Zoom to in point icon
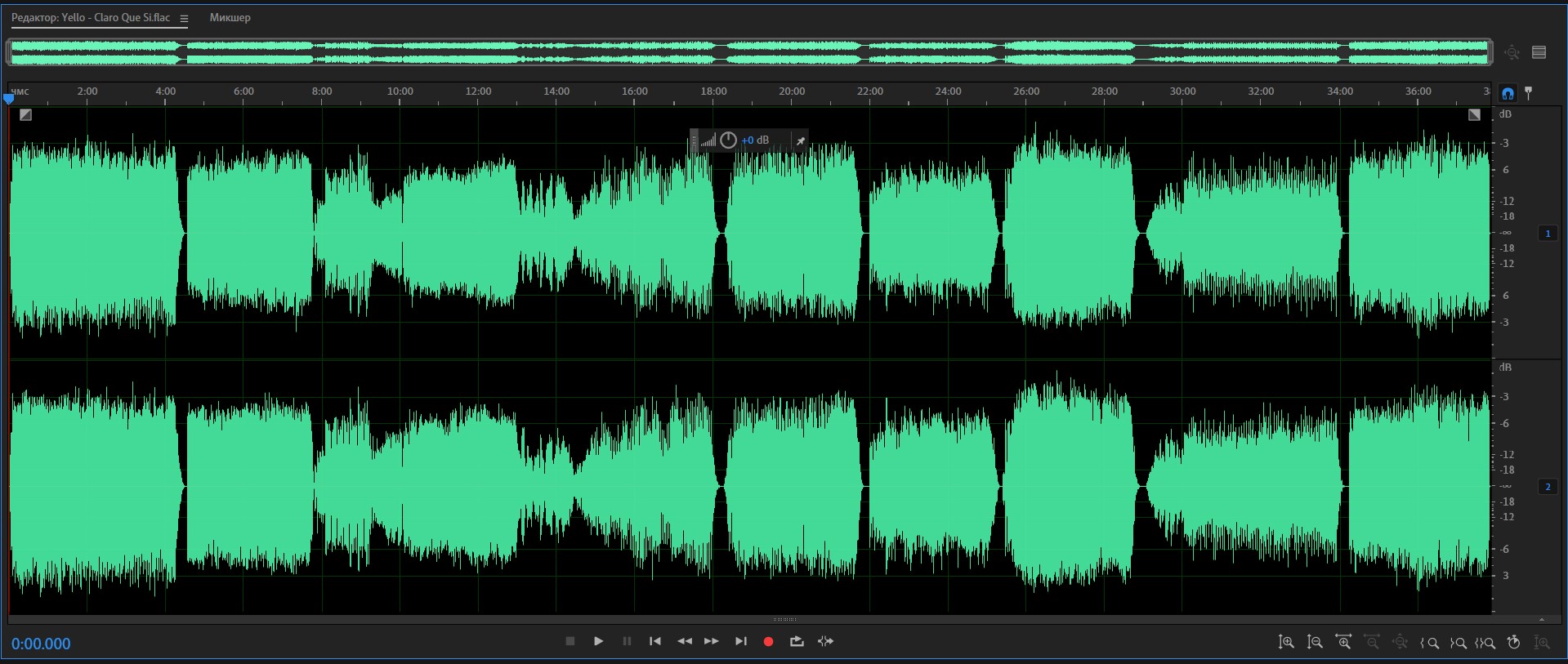The height and width of the screenshot is (664, 1568). (x=1429, y=643)
